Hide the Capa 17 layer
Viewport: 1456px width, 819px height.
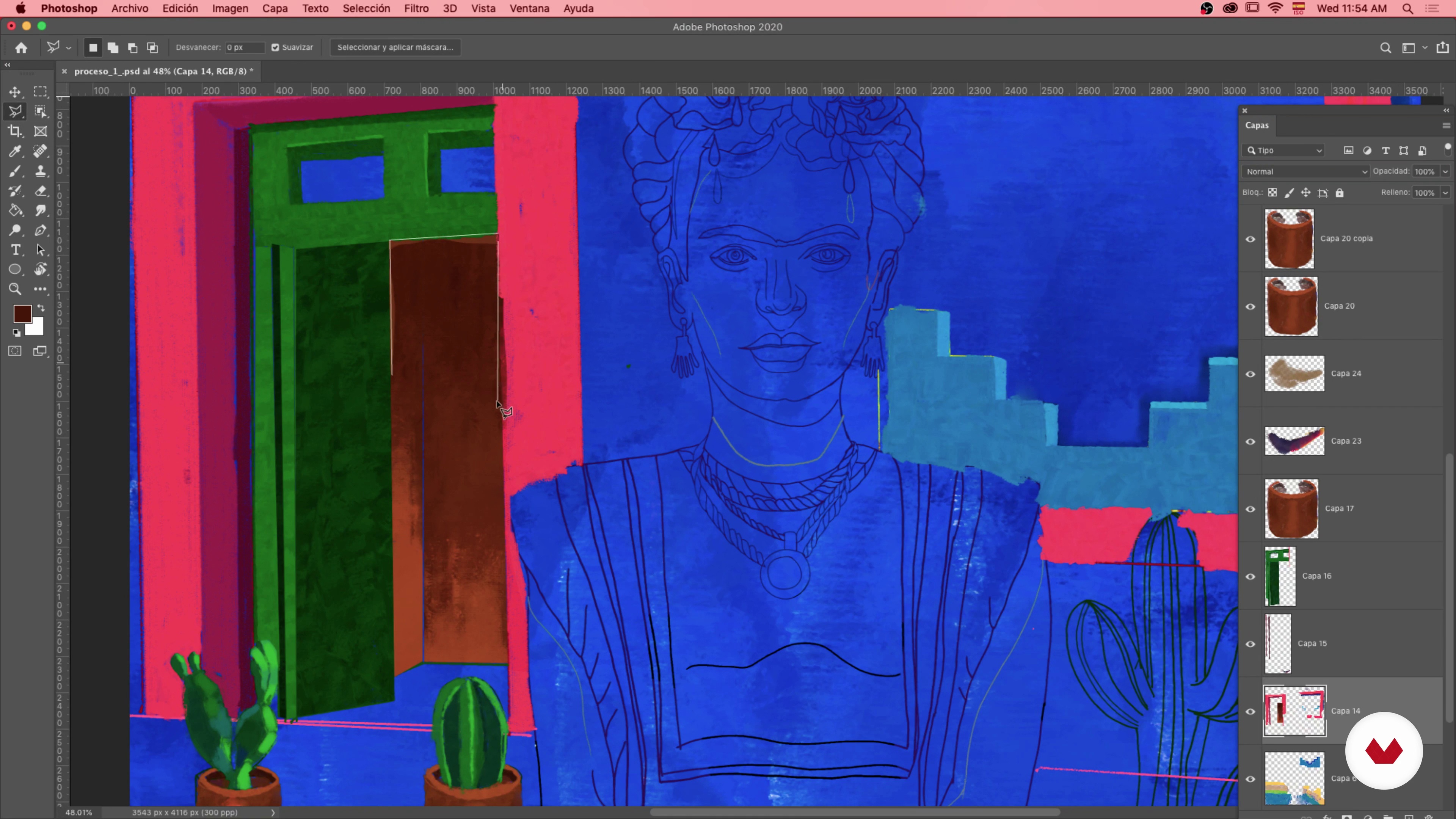(1250, 509)
